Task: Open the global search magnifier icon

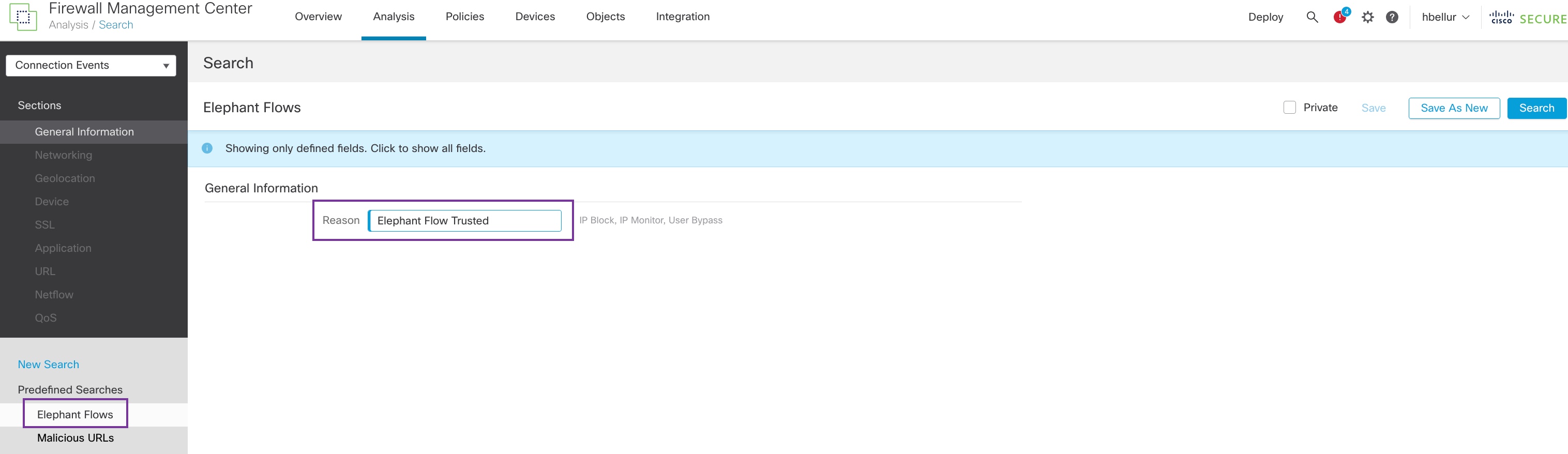Action: (x=1311, y=17)
